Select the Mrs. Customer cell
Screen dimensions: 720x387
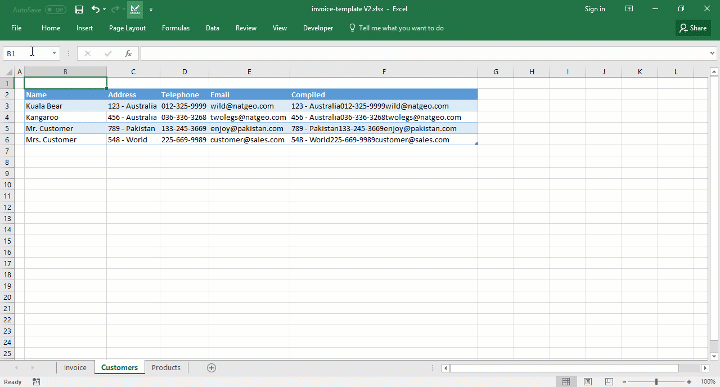[x=65, y=140]
